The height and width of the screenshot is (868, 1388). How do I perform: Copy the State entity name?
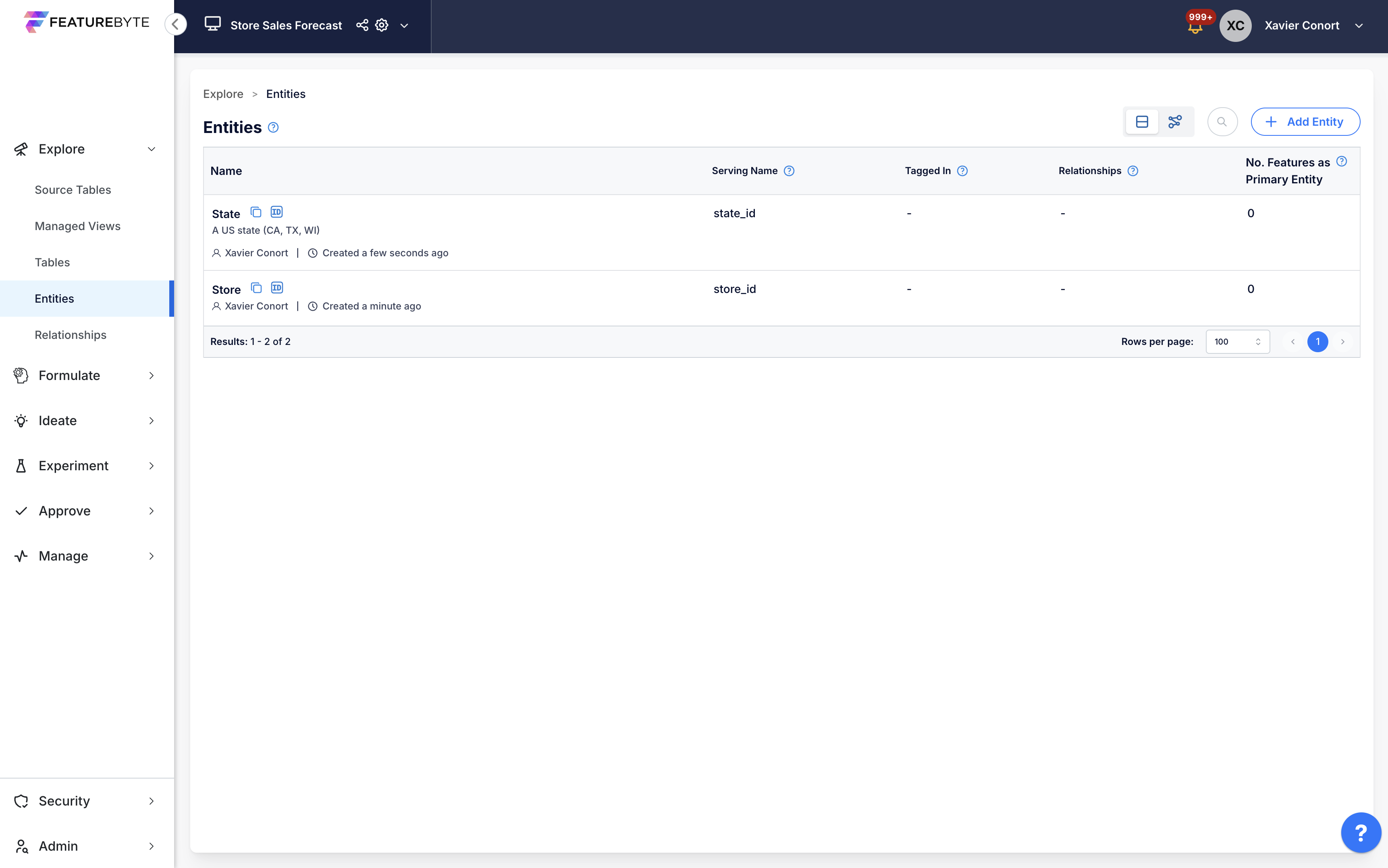[x=256, y=212]
